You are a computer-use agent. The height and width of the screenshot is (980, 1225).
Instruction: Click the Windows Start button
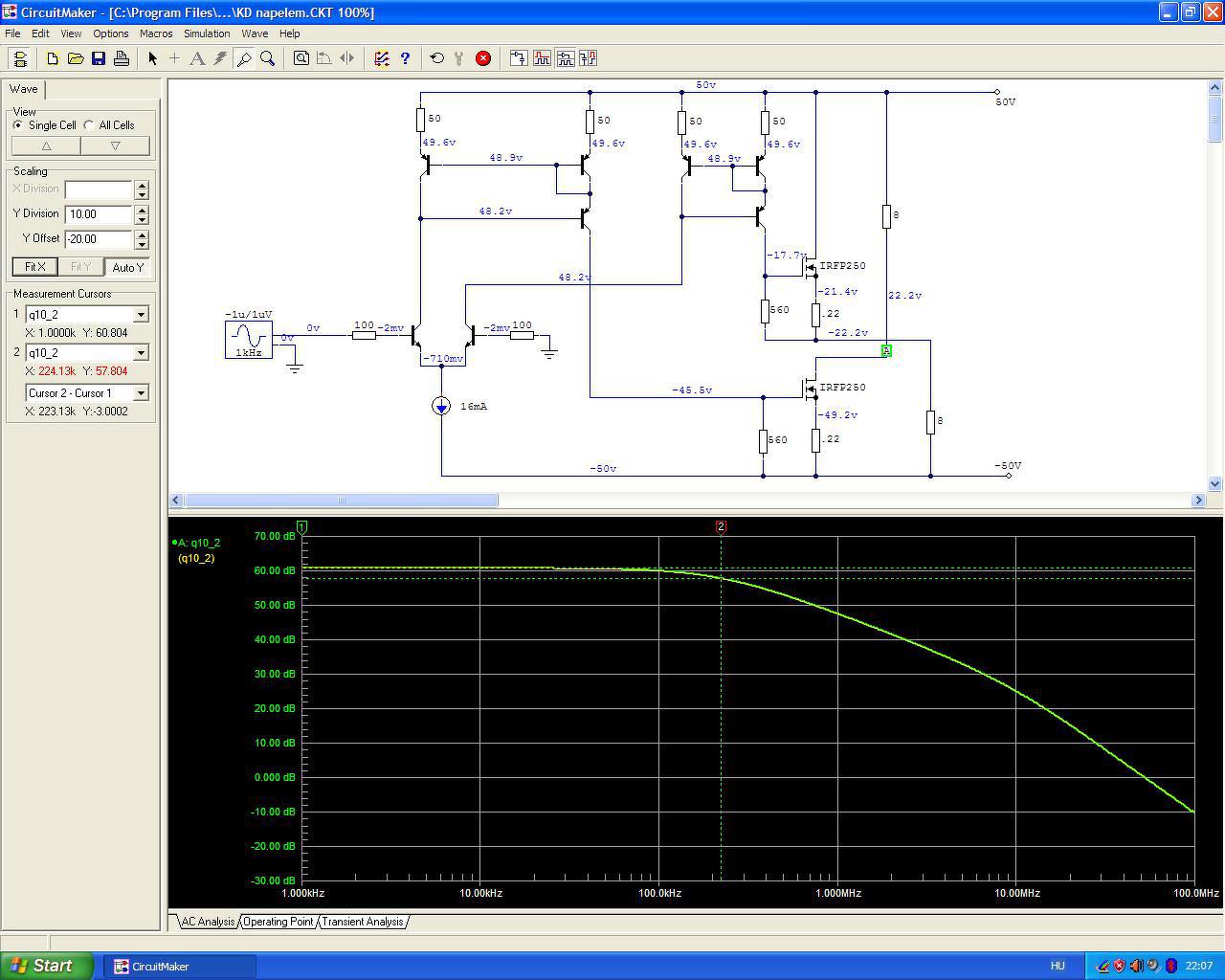(46, 966)
